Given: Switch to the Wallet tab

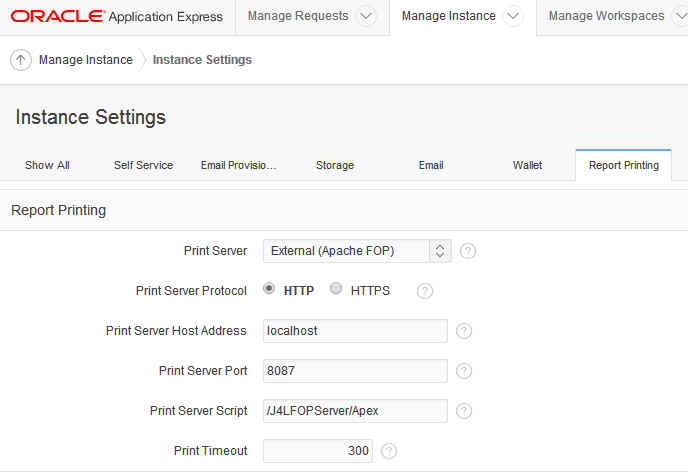Looking at the screenshot, I should click(527, 165).
